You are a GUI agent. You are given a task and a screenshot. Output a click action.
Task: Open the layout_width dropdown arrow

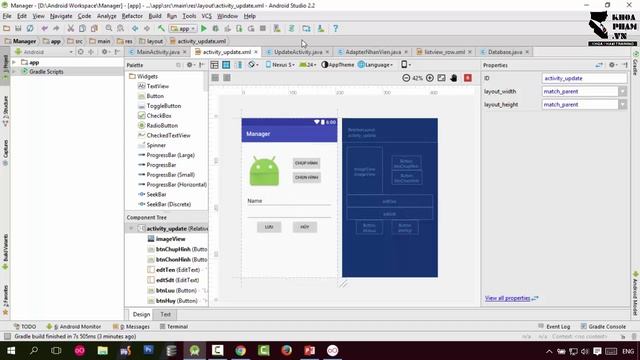pos(622,91)
